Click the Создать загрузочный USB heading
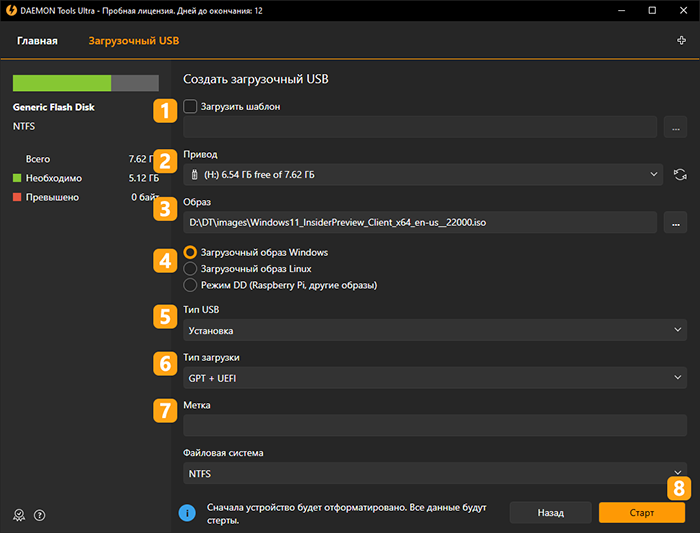Screen dimensions: 700x533 point(256,79)
